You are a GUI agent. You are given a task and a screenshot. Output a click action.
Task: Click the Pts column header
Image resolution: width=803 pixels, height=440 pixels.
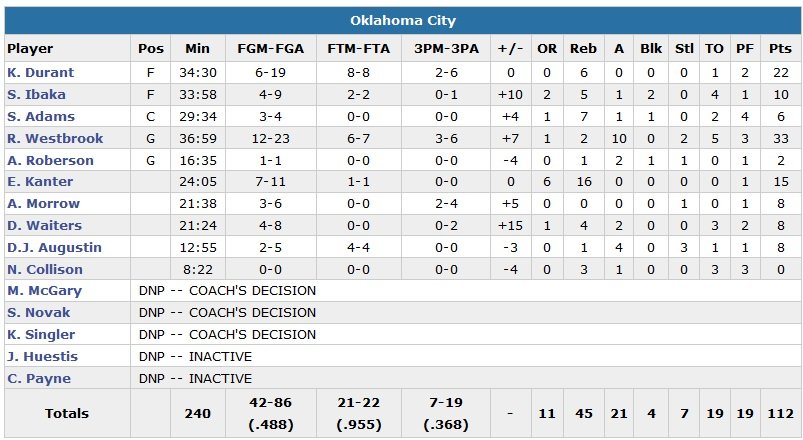tap(780, 49)
